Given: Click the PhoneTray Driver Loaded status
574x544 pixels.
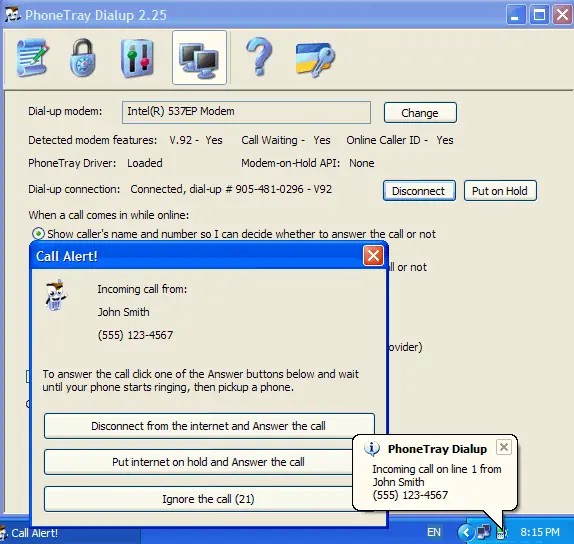Looking at the screenshot, I should pos(145,163).
